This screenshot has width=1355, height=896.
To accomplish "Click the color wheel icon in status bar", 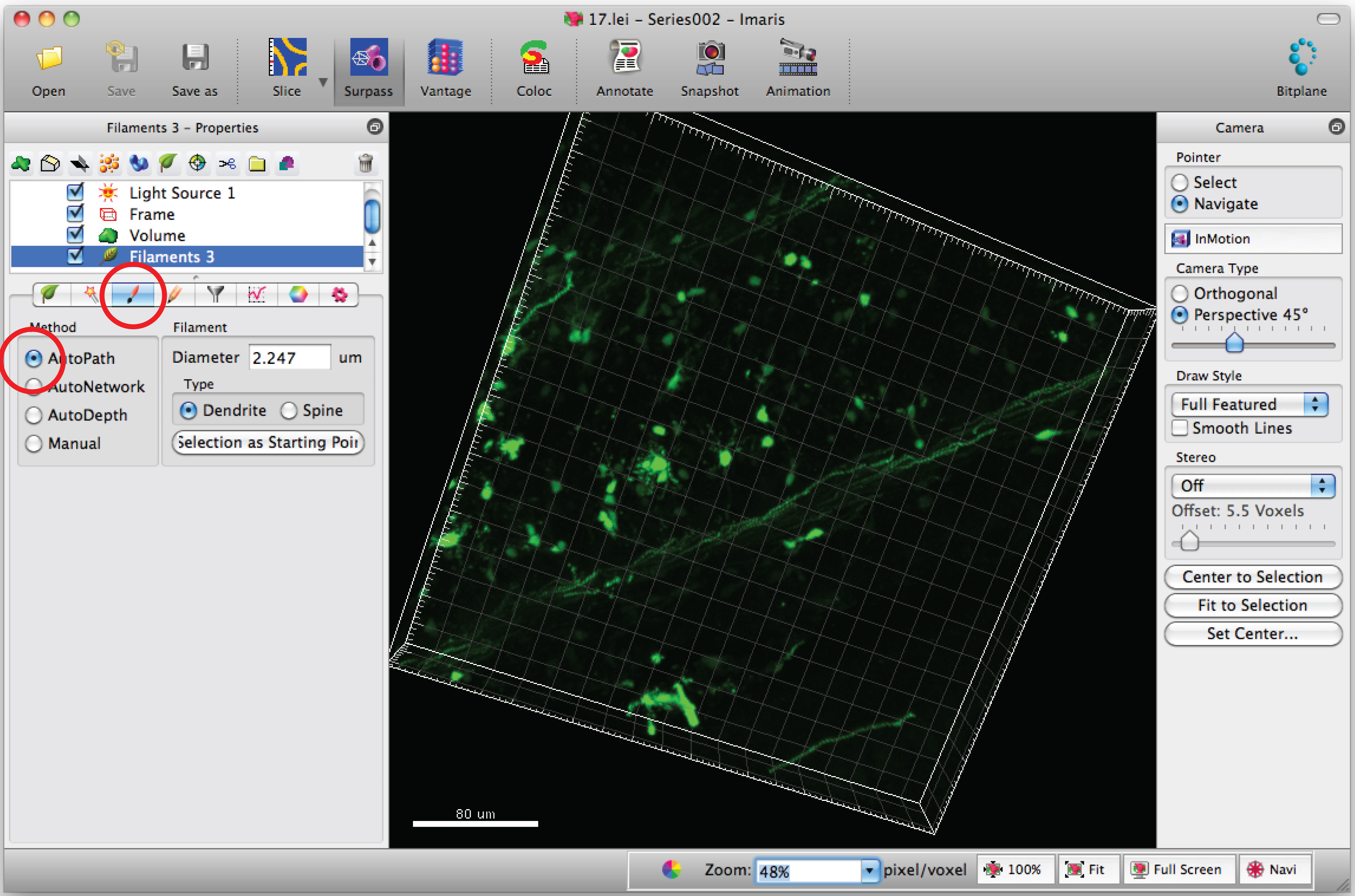I will coord(672,869).
